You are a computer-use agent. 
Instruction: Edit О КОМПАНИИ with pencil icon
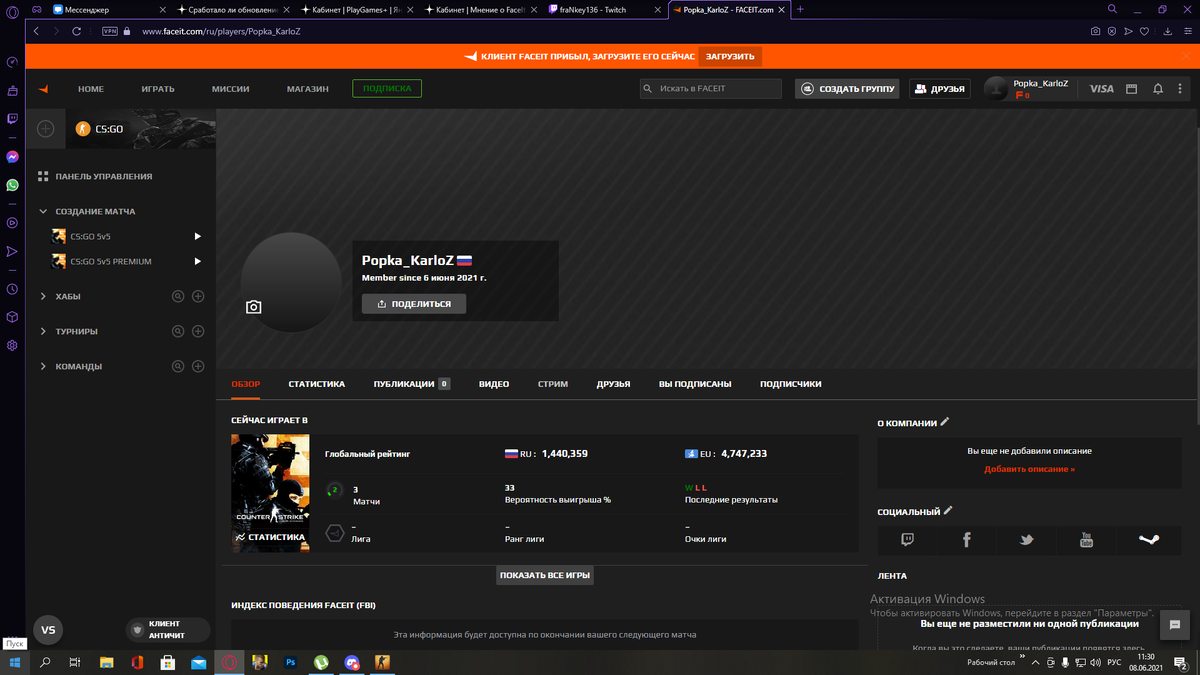click(x=945, y=422)
